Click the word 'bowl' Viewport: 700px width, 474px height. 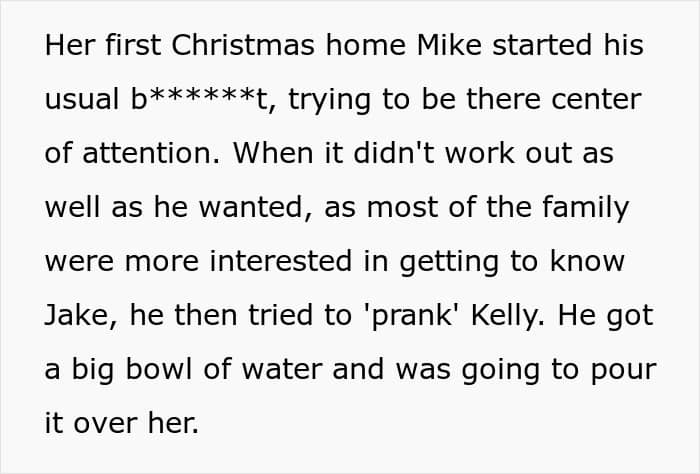pyautogui.click(x=159, y=369)
